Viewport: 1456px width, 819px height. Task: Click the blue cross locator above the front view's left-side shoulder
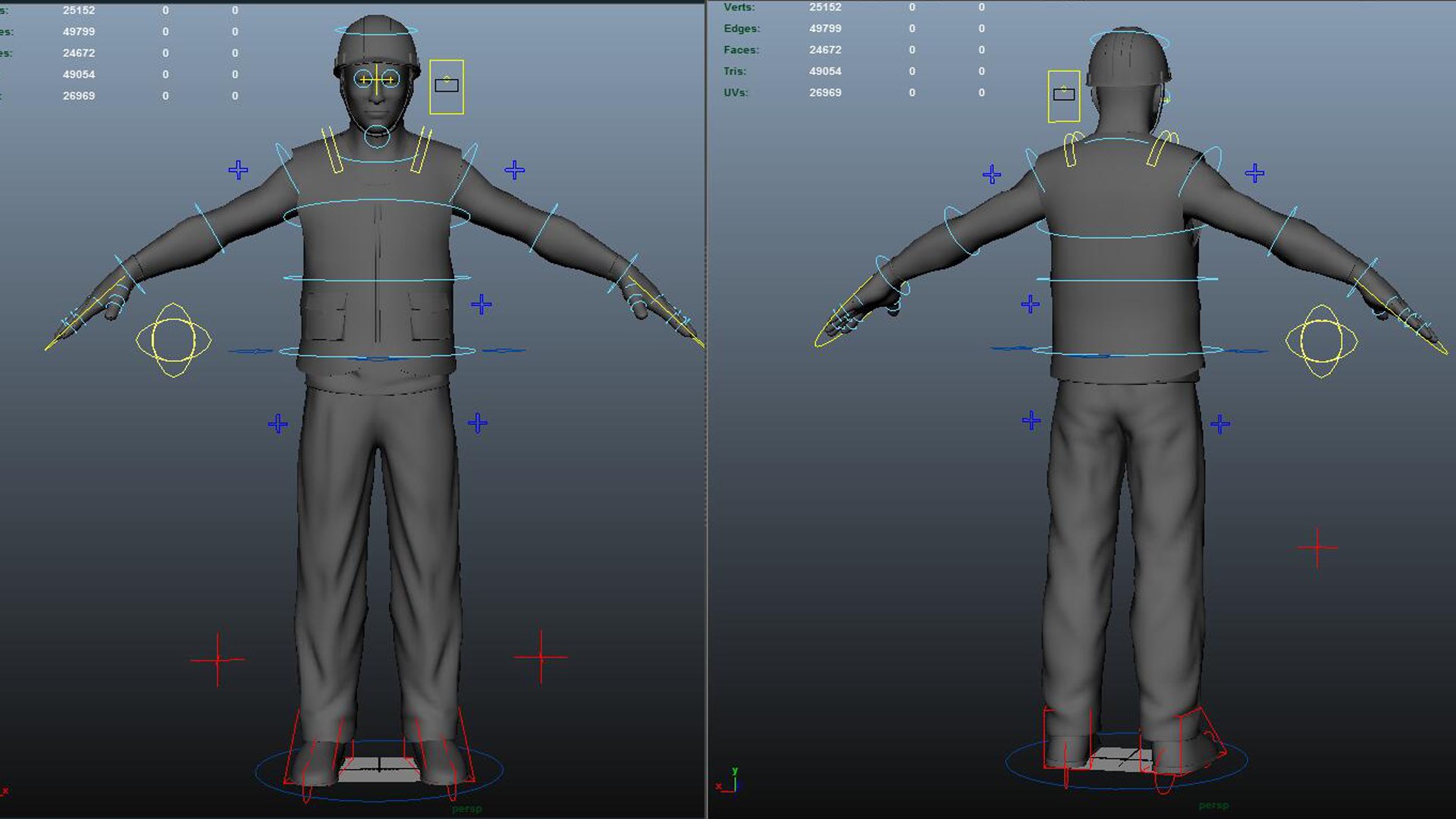238,170
